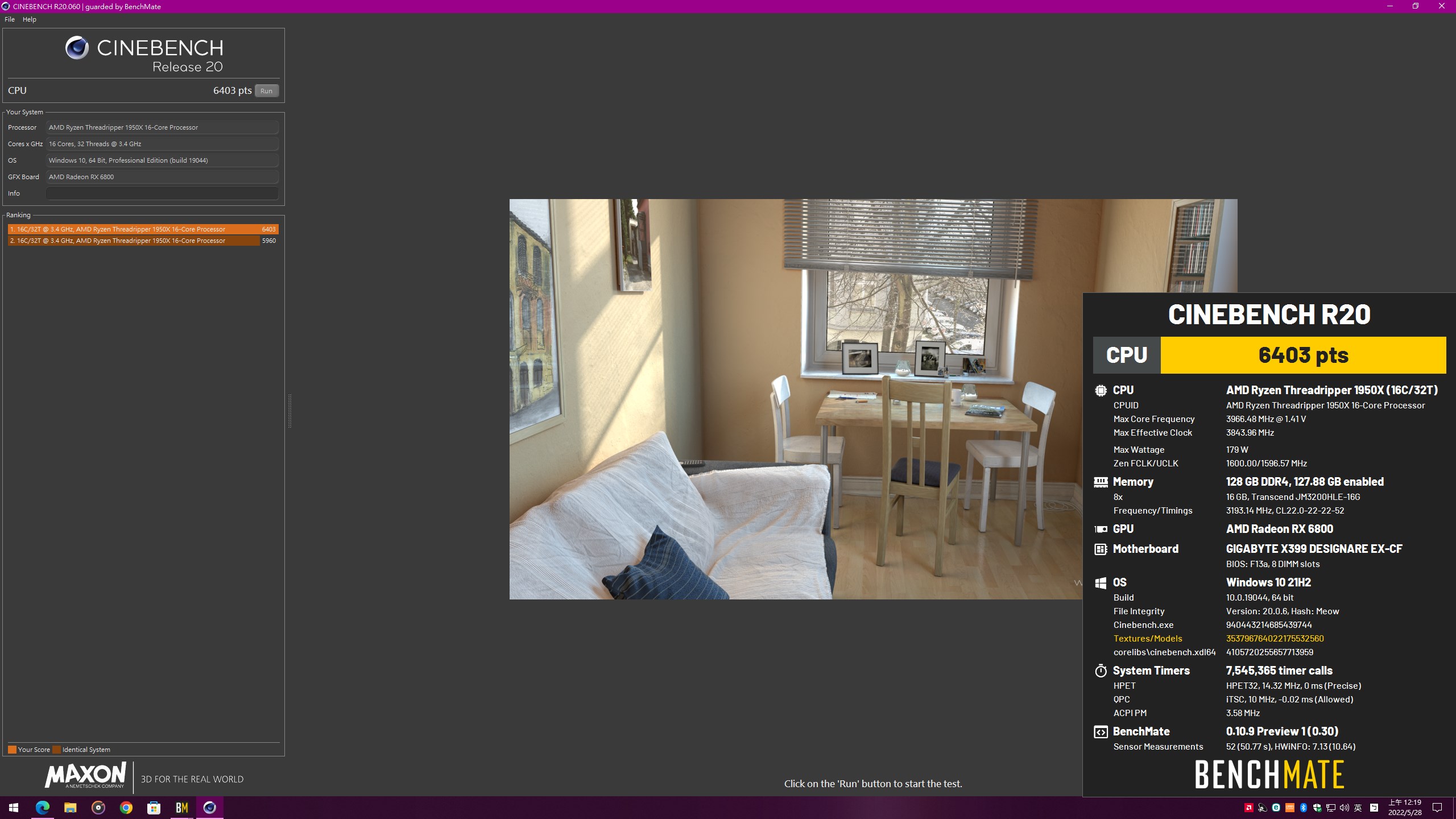
Task: Open Windows Security shield tray icon
Action: click(x=1317, y=808)
